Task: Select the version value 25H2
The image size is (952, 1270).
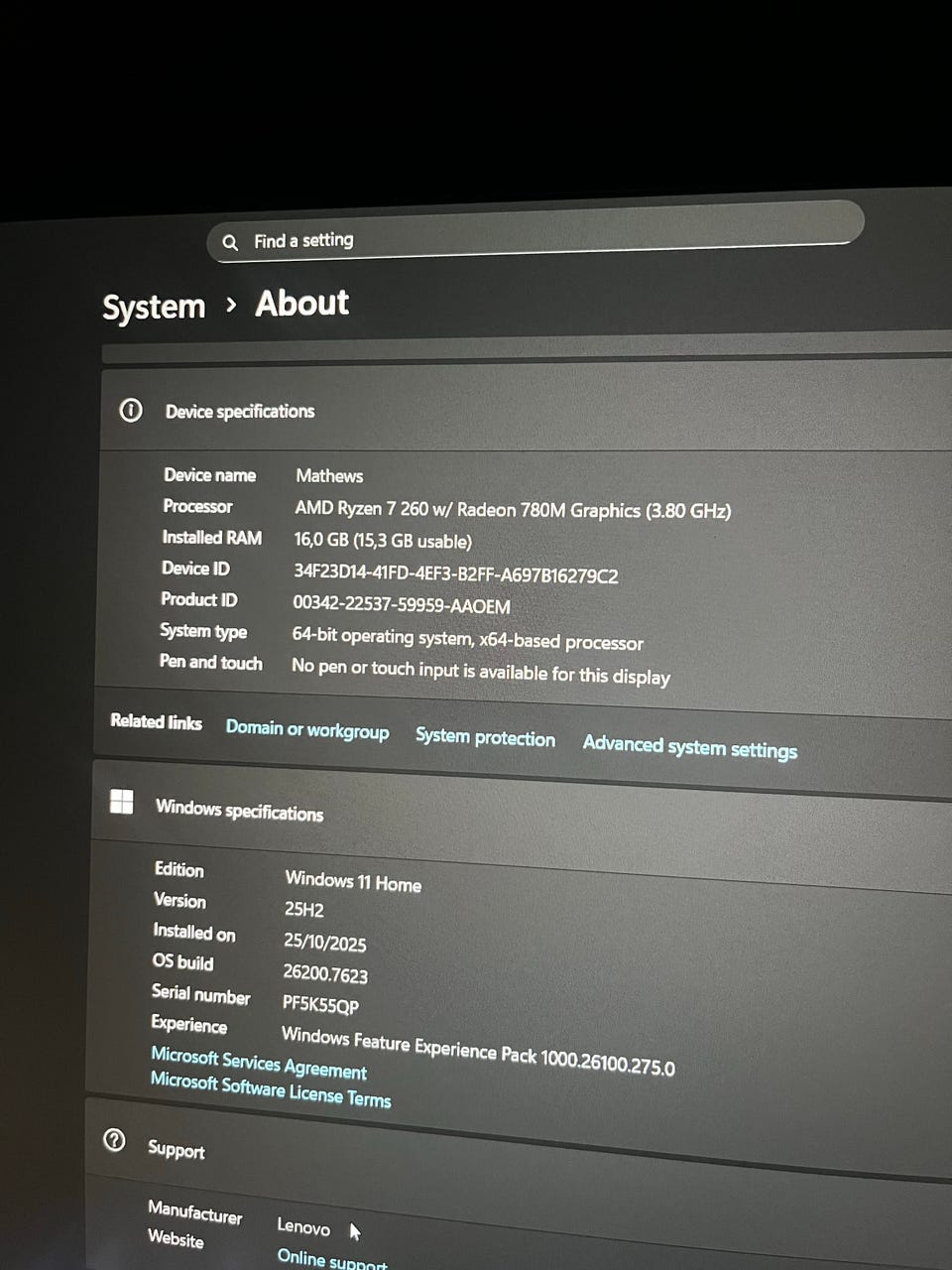Action: (303, 909)
